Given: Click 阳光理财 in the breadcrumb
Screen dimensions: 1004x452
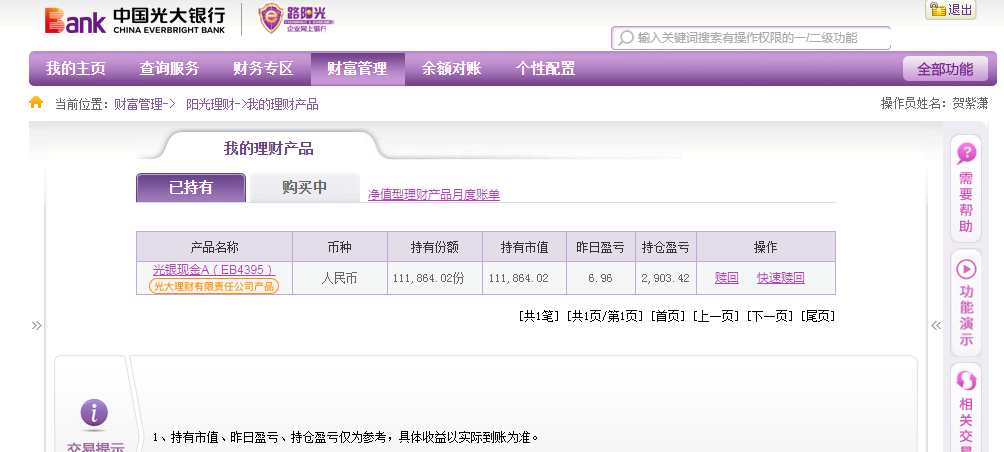Looking at the screenshot, I should click(x=210, y=104).
